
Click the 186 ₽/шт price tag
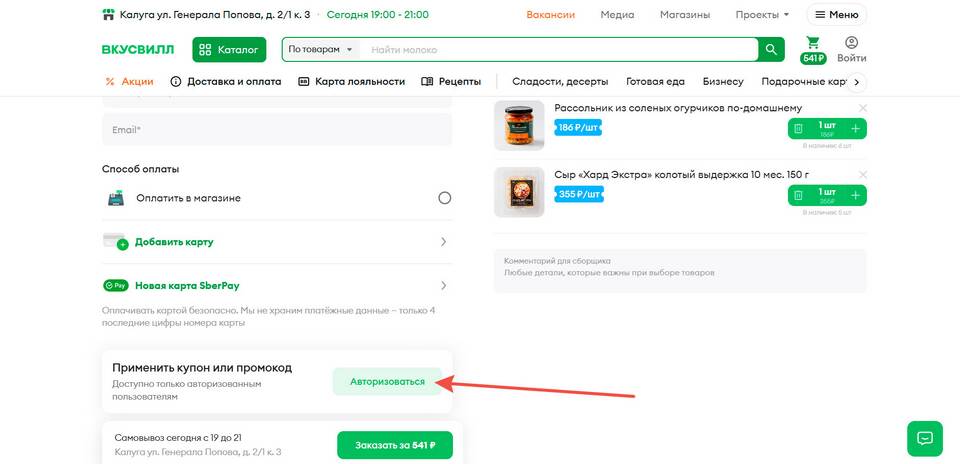pos(578,127)
